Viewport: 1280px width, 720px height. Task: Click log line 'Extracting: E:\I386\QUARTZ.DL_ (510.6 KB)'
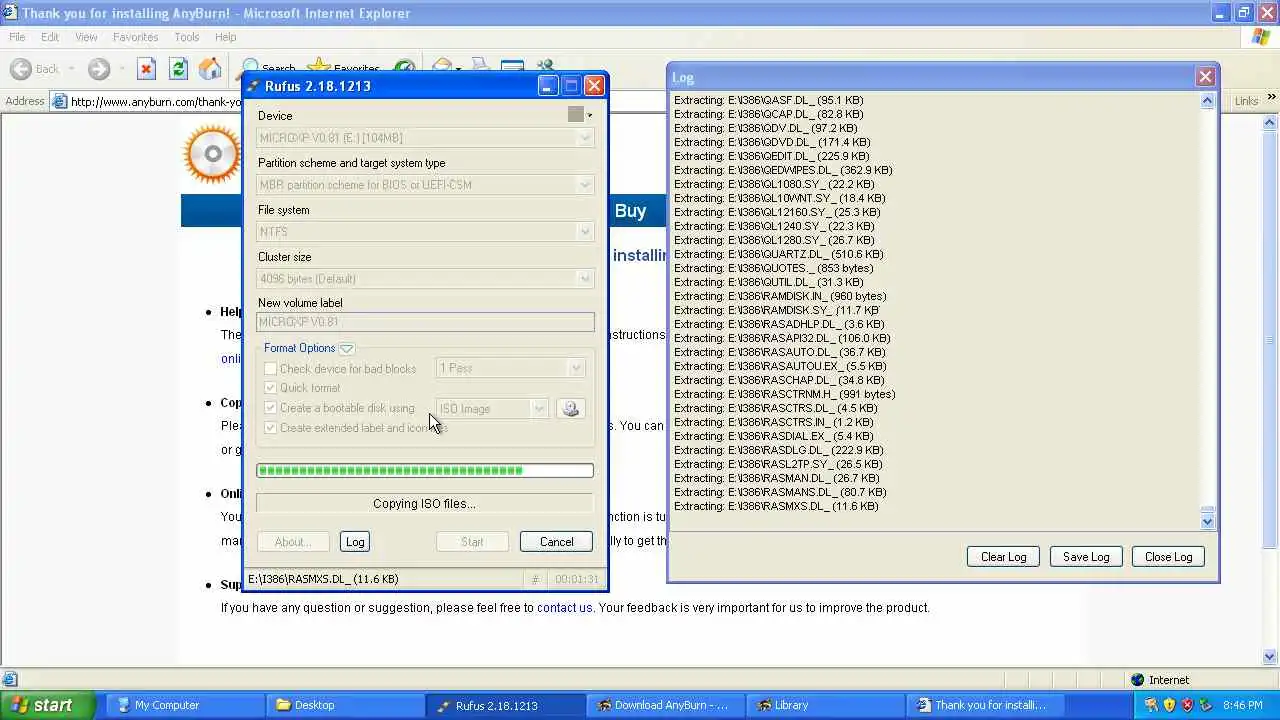778,254
